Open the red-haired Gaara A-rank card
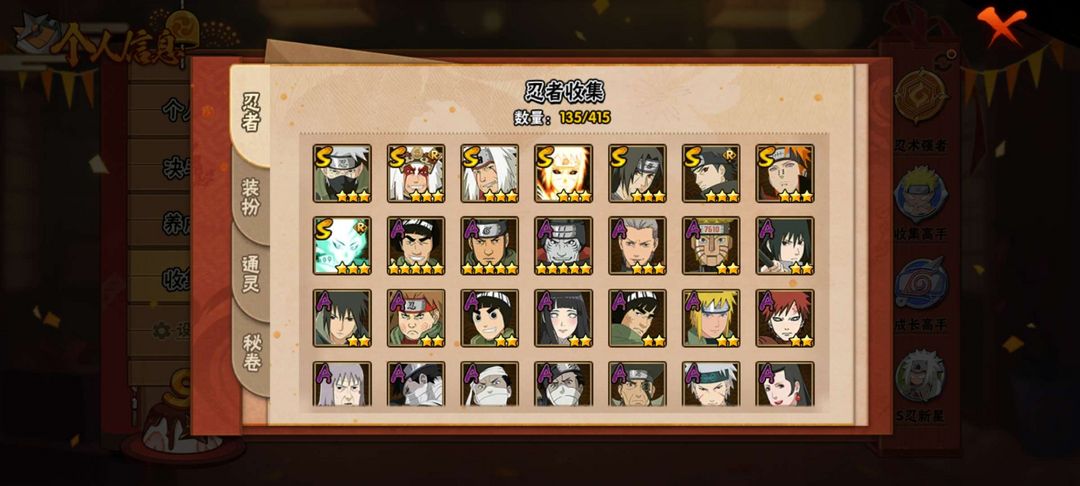1080x486 pixels. click(785, 318)
